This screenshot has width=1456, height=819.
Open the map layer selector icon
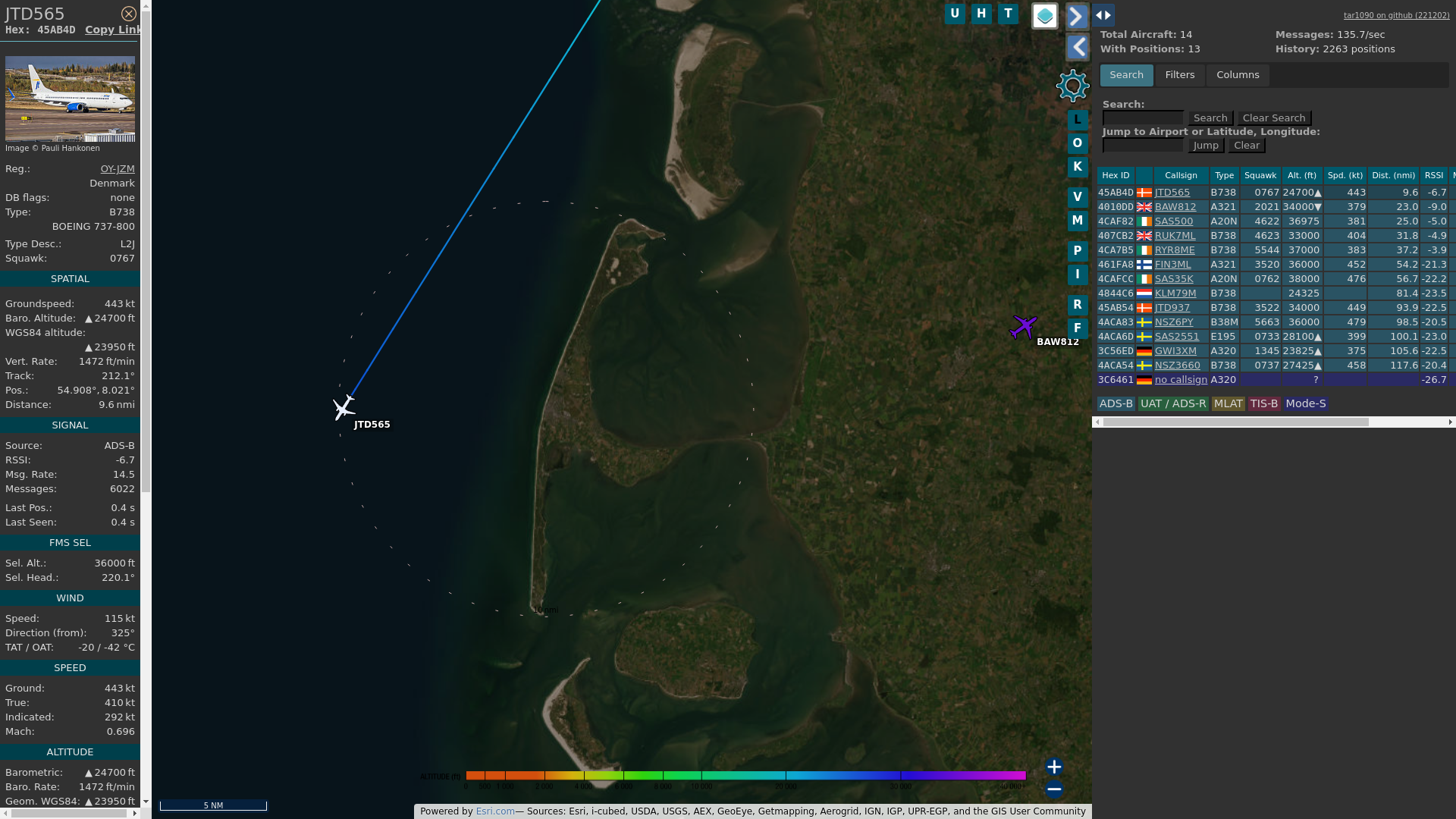click(x=1044, y=15)
